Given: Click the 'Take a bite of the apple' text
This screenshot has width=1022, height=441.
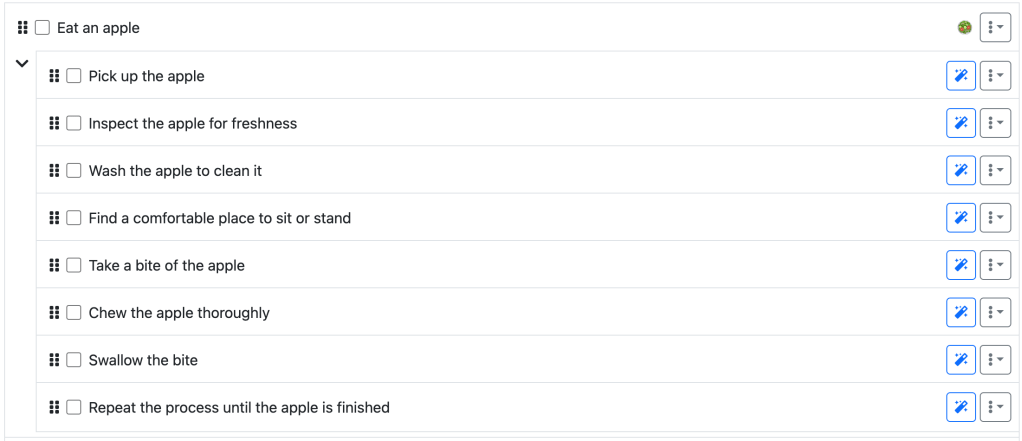Looking at the screenshot, I should (166, 265).
